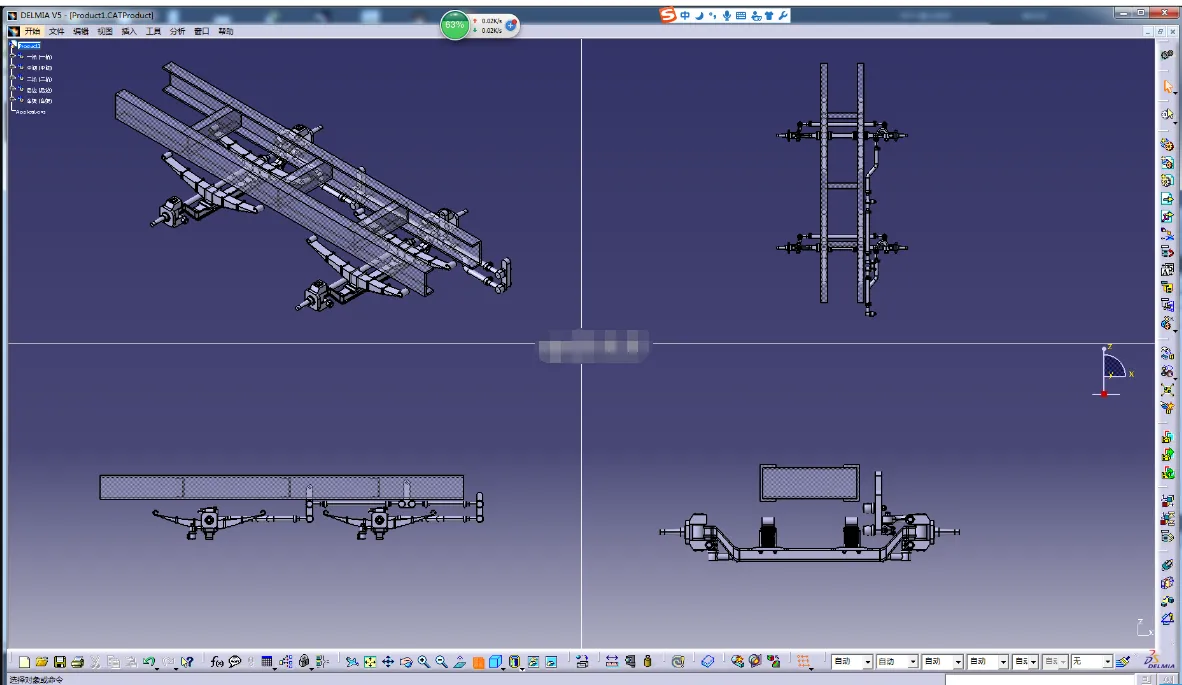Click the Hide/Show icon

click(533, 662)
